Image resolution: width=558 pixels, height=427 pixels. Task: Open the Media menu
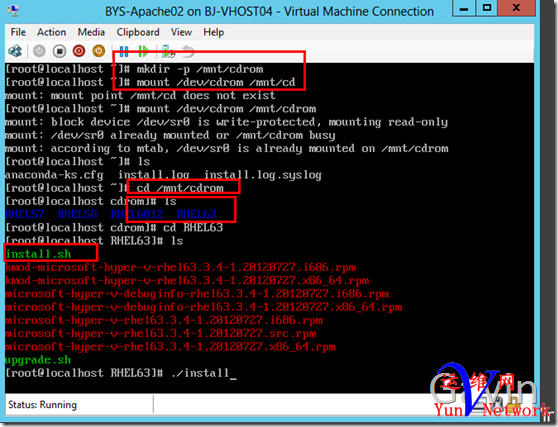pos(91,32)
